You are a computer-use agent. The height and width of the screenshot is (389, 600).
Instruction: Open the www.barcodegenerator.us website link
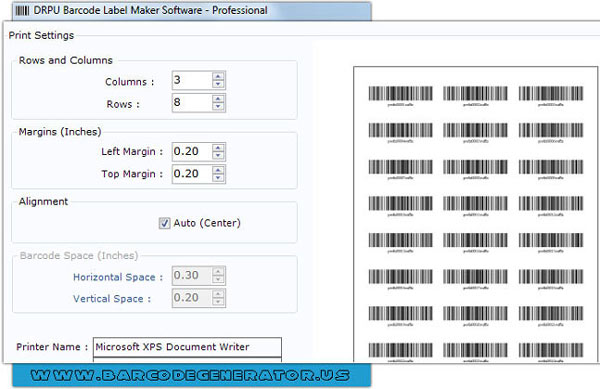click(190, 375)
